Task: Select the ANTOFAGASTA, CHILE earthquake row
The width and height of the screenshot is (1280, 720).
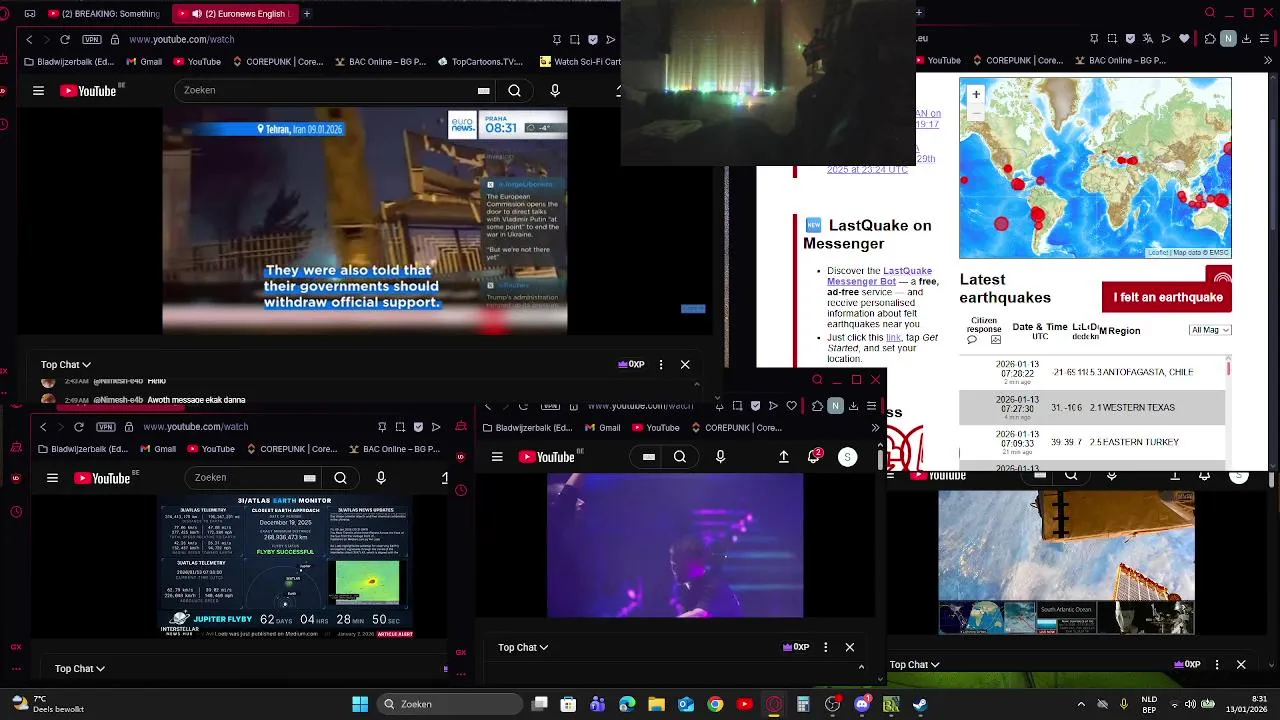Action: coord(1092,372)
